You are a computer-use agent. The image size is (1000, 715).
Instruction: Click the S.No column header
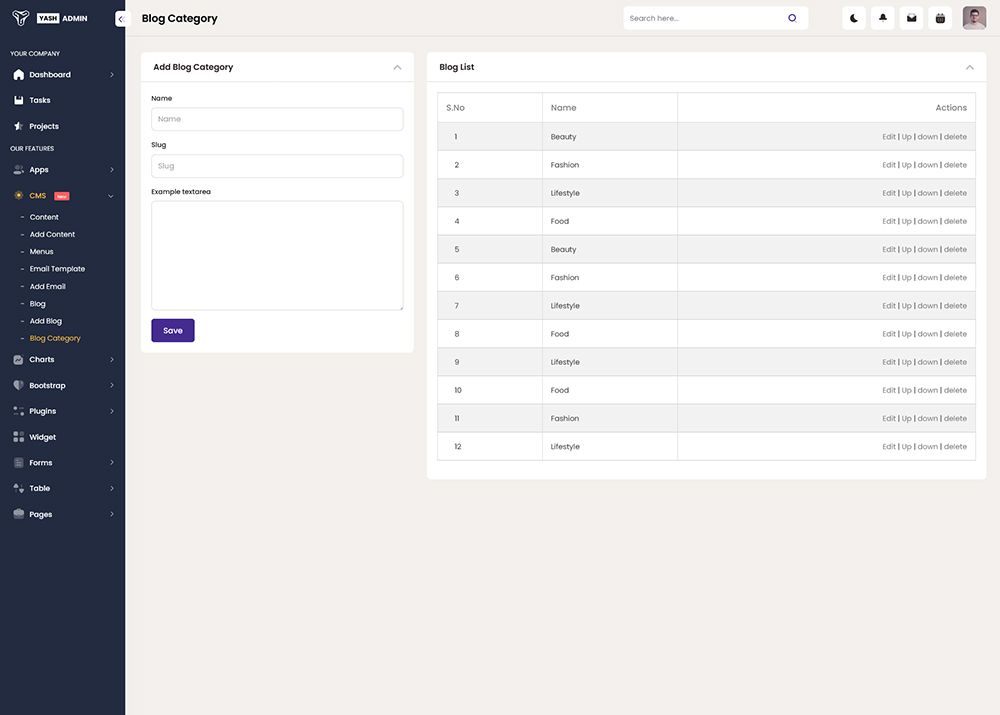pyautogui.click(x=455, y=108)
